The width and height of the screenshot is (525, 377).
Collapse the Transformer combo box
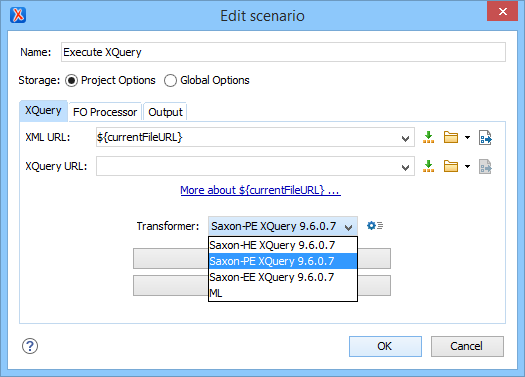coord(348,227)
